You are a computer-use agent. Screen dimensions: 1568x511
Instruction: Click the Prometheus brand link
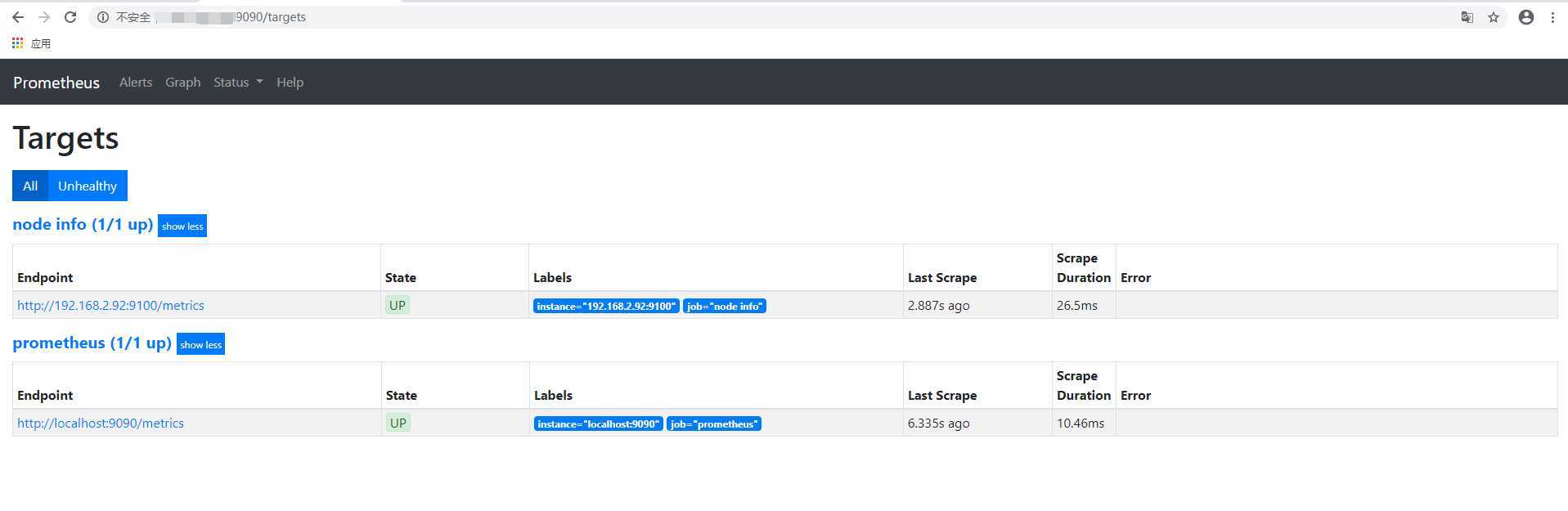point(56,83)
